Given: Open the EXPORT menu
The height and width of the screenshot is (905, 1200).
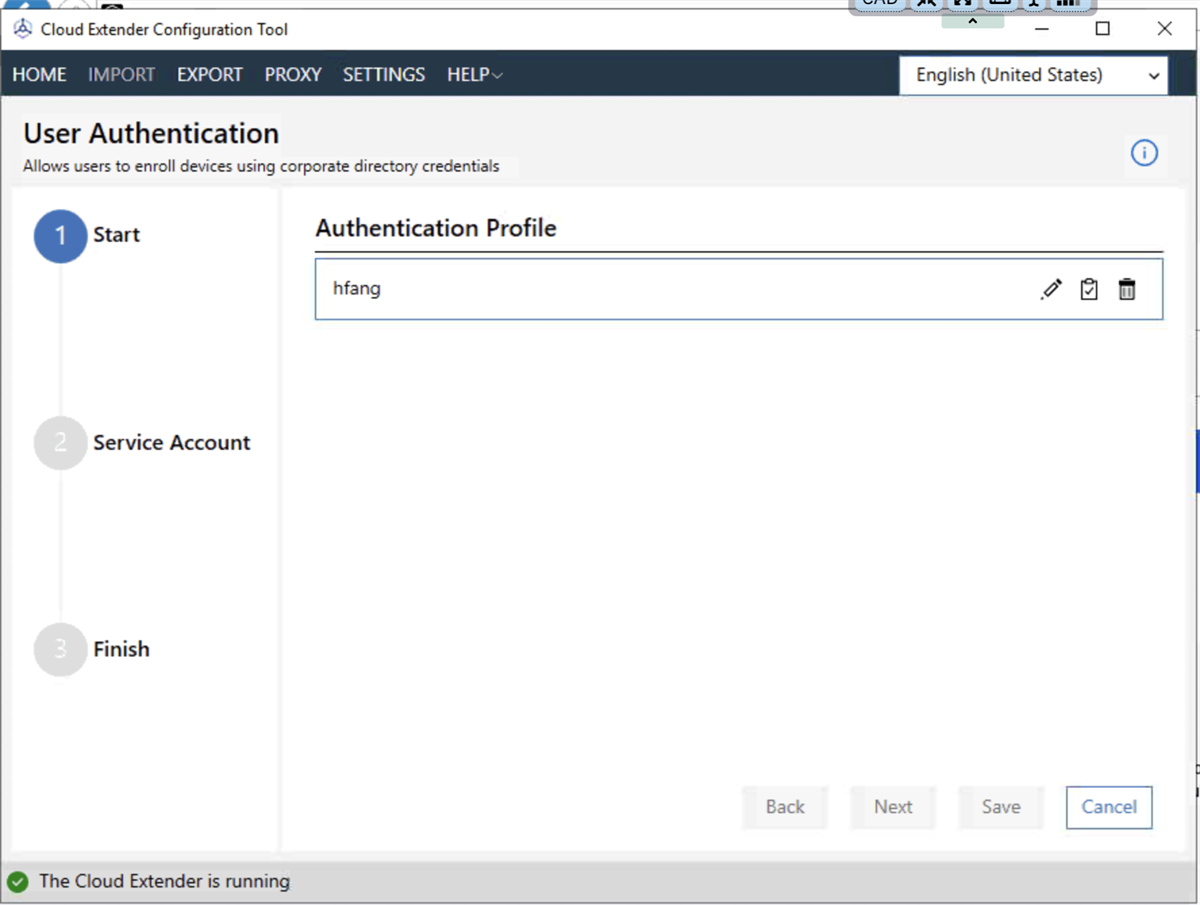Looking at the screenshot, I should [209, 74].
